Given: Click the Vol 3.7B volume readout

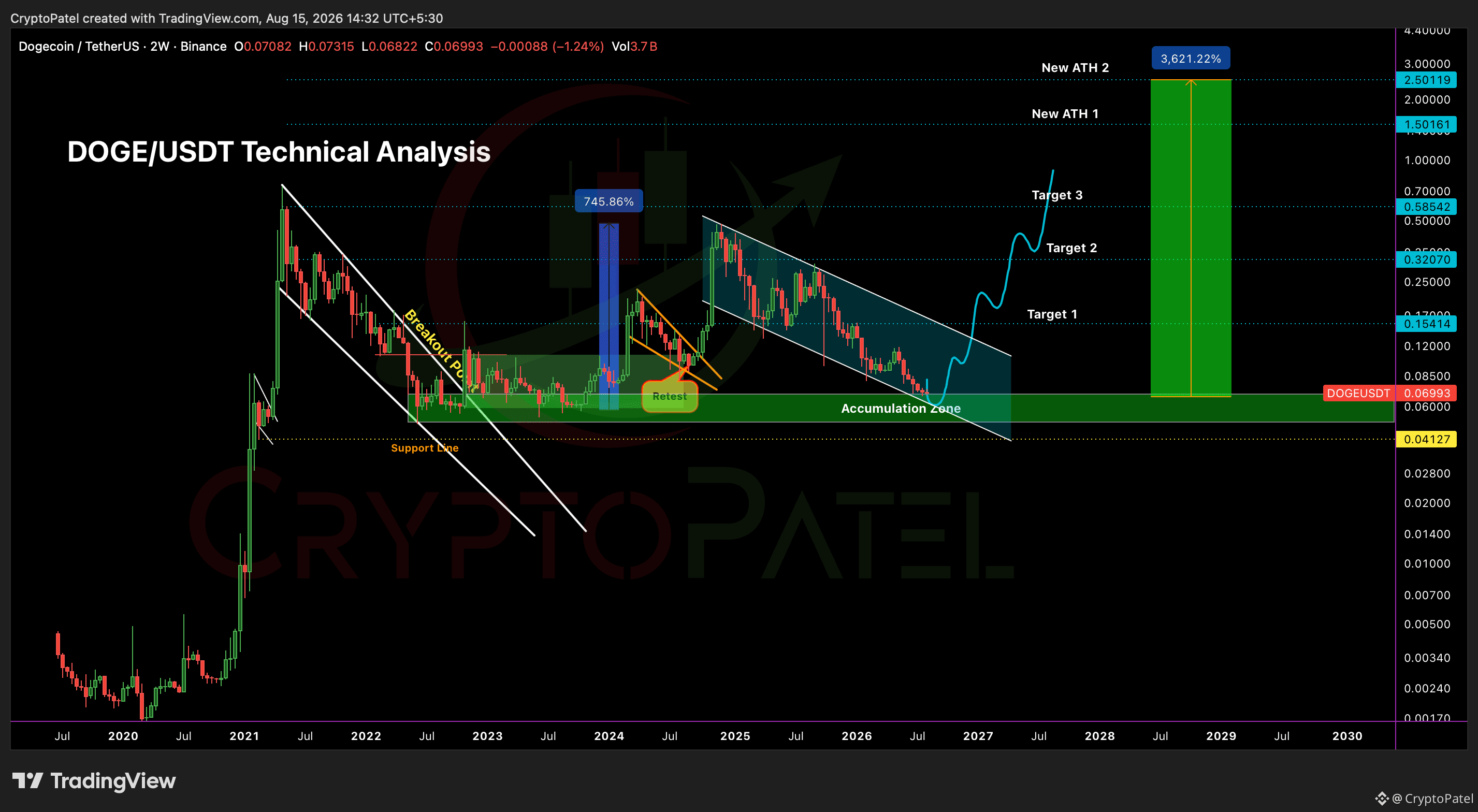Looking at the screenshot, I should 634,47.
